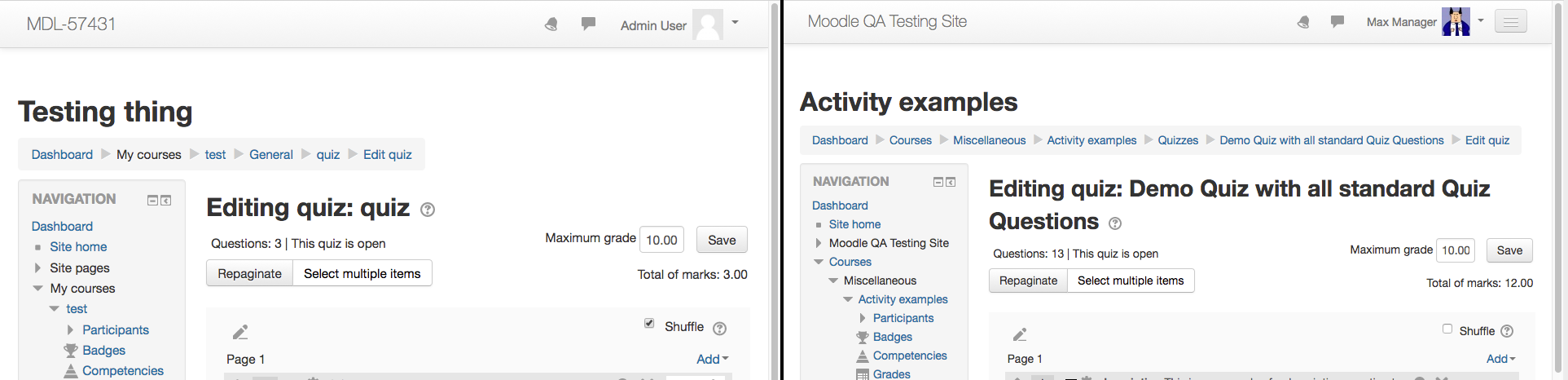Click Competencies icon in left window navigation

[x=71, y=371]
